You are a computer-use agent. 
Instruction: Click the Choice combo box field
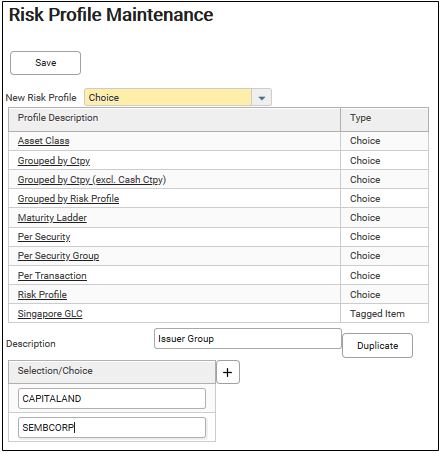coord(168,98)
